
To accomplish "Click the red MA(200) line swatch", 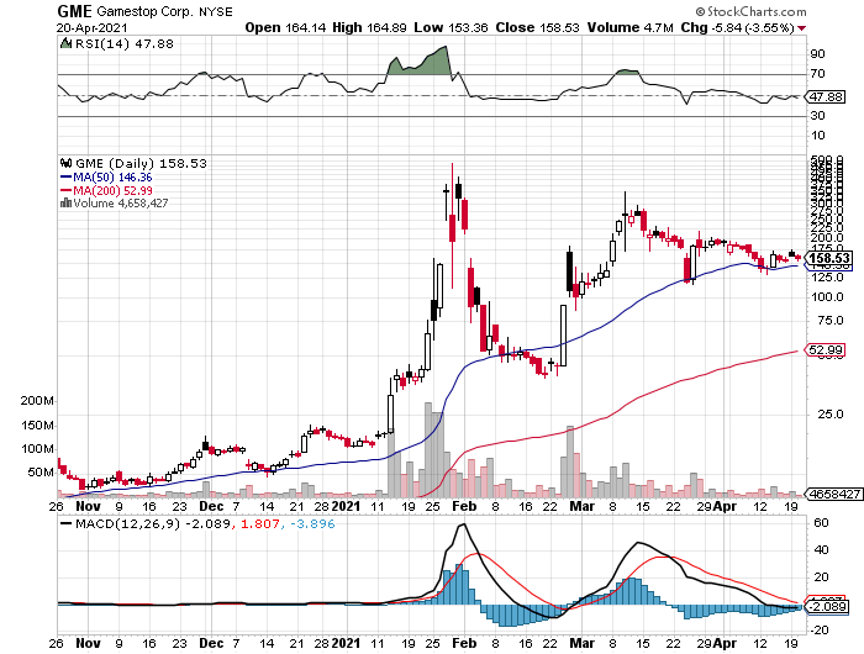I will (66, 191).
